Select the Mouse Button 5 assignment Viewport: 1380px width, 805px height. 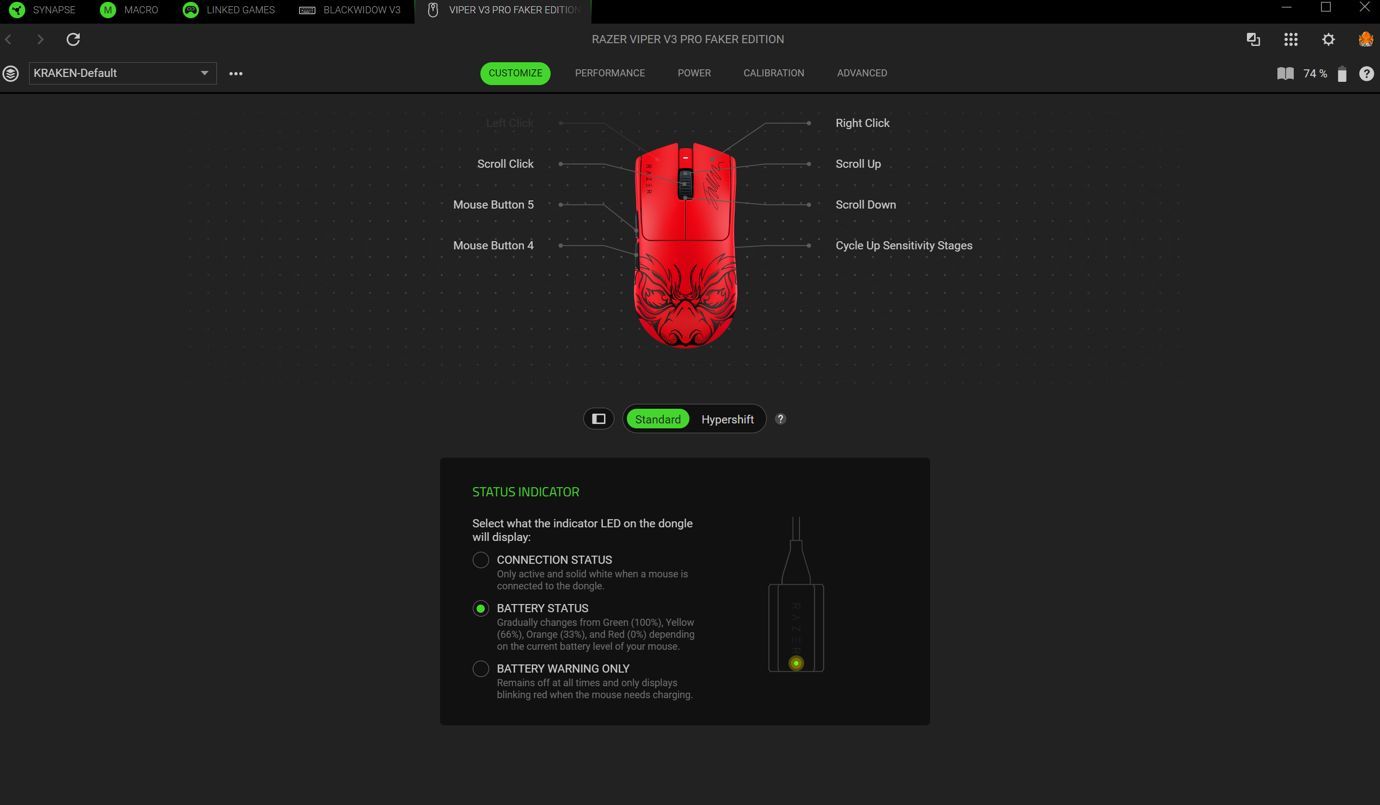pos(493,204)
